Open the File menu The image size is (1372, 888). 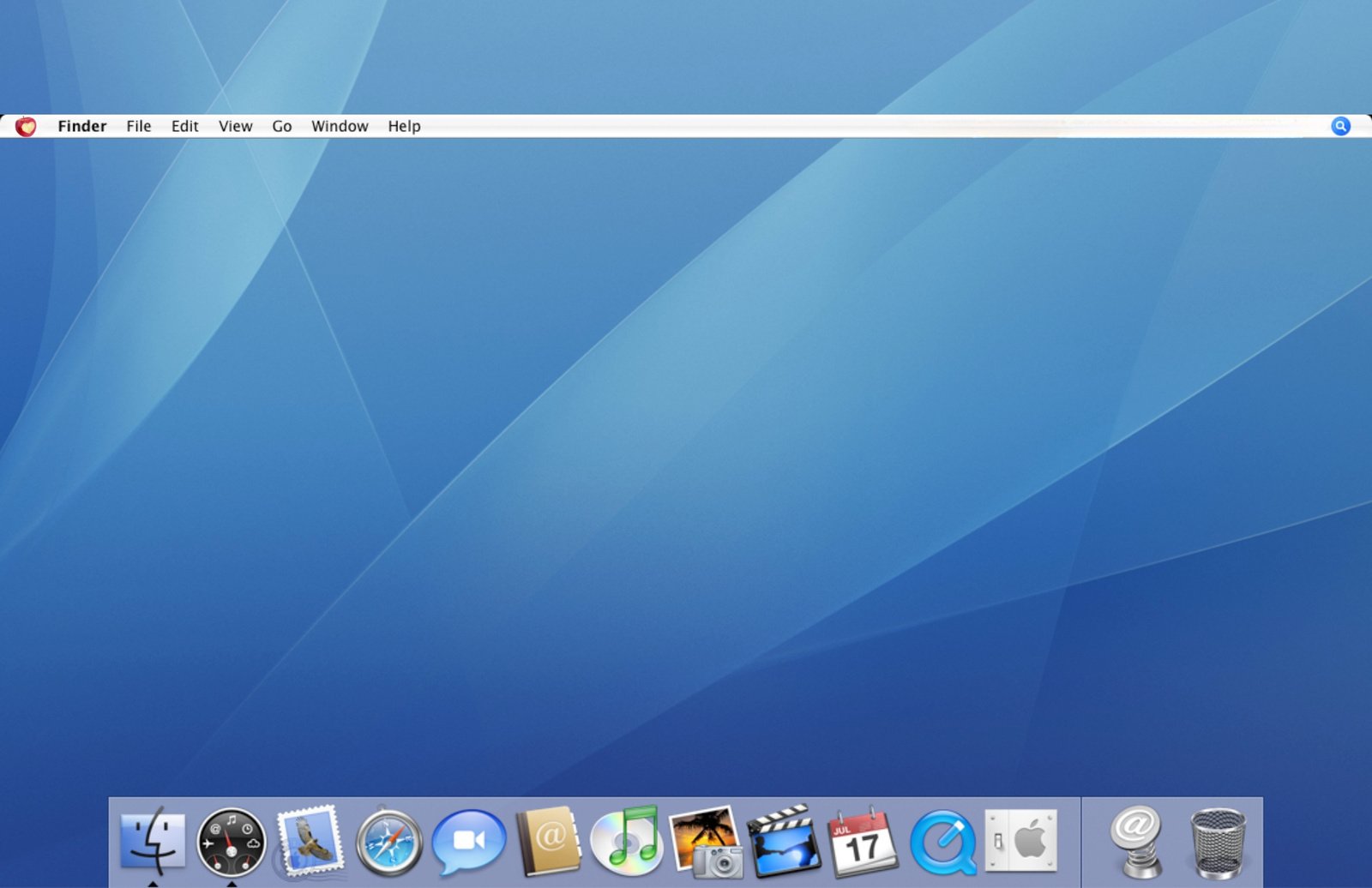click(x=138, y=126)
